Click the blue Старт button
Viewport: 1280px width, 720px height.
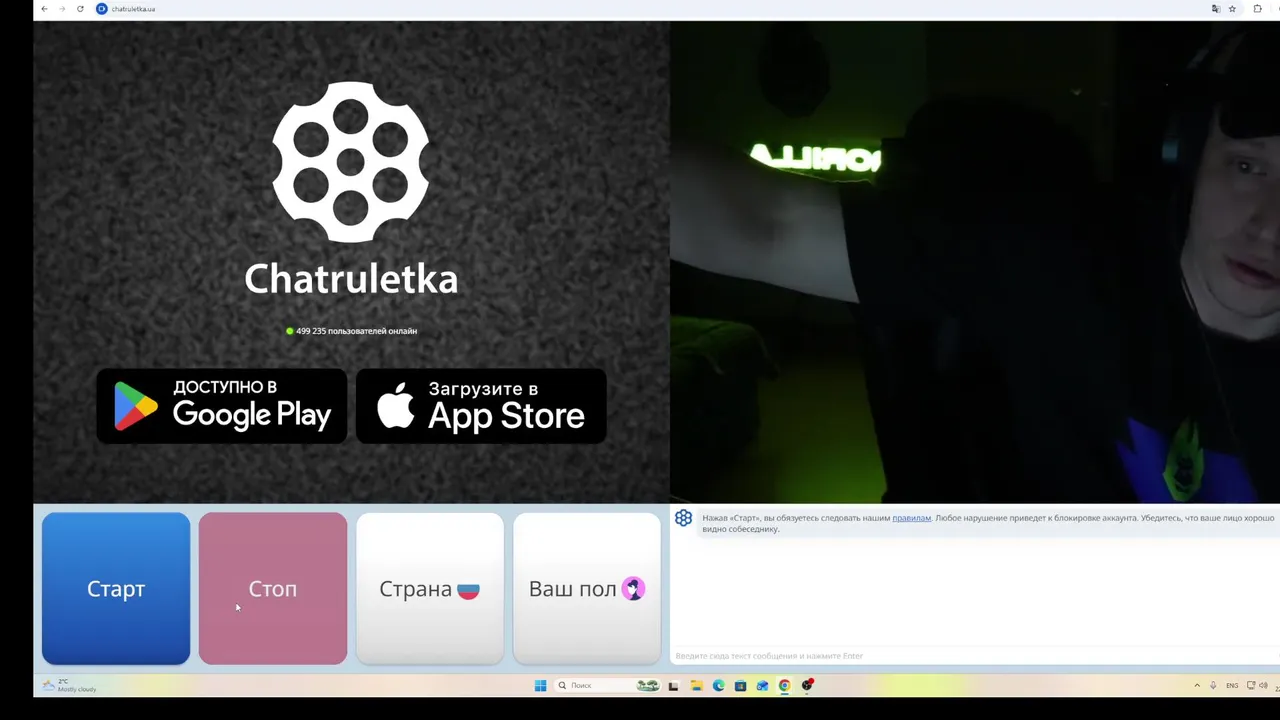(x=116, y=589)
